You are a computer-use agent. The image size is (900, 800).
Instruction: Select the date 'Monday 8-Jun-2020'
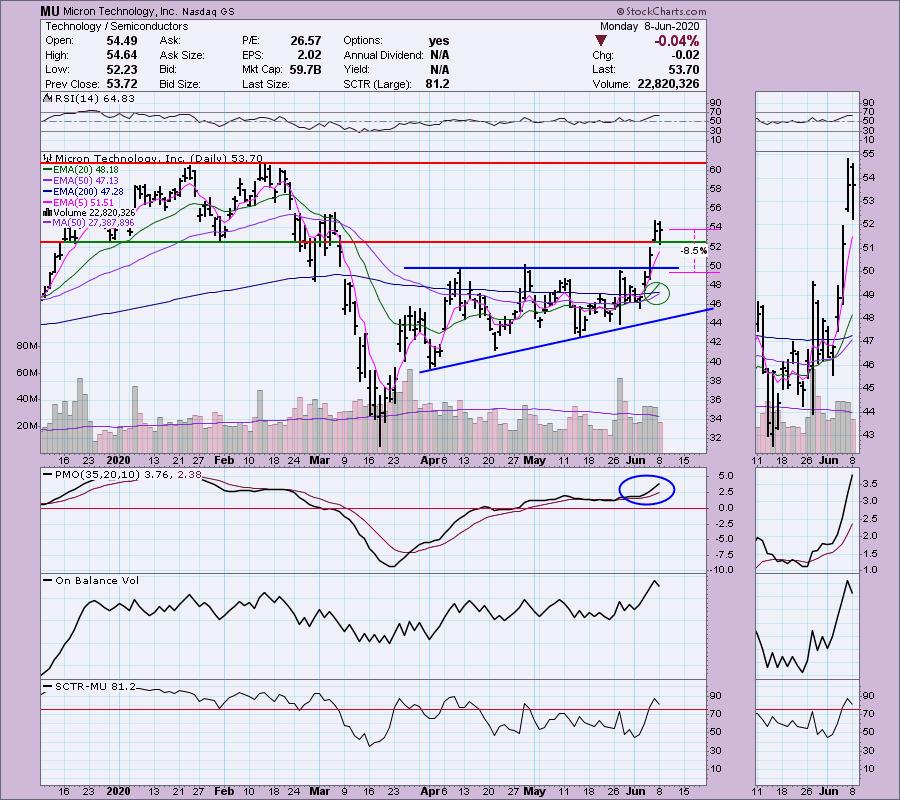tap(649, 26)
